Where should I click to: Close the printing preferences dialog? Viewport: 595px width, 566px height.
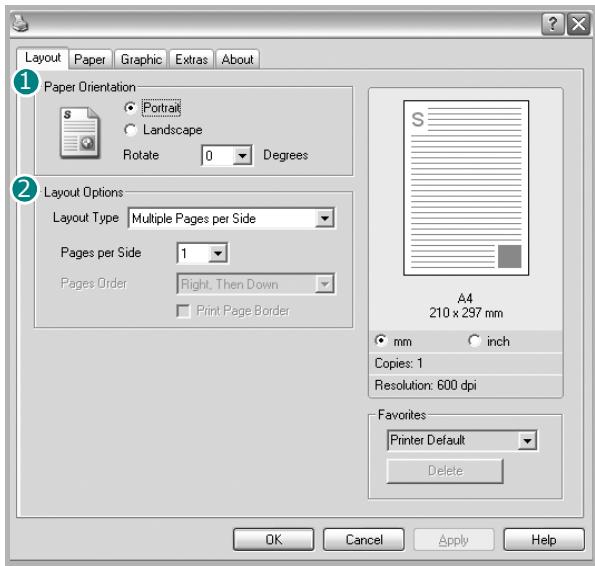pos(578,24)
